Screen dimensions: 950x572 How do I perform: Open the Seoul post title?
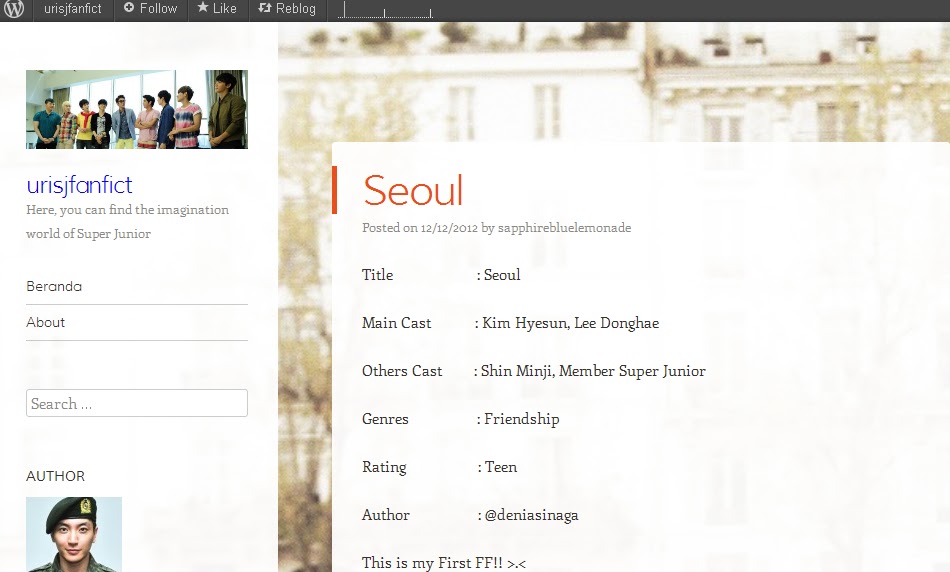point(413,190)
